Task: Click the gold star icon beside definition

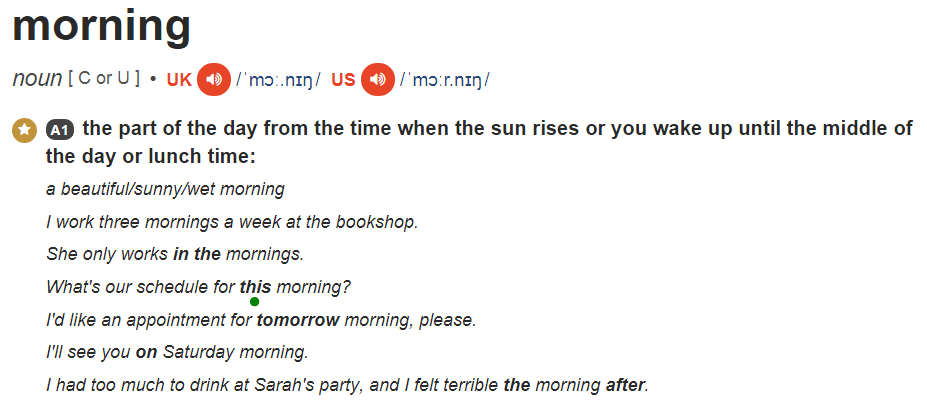Action: pos(24,130)
